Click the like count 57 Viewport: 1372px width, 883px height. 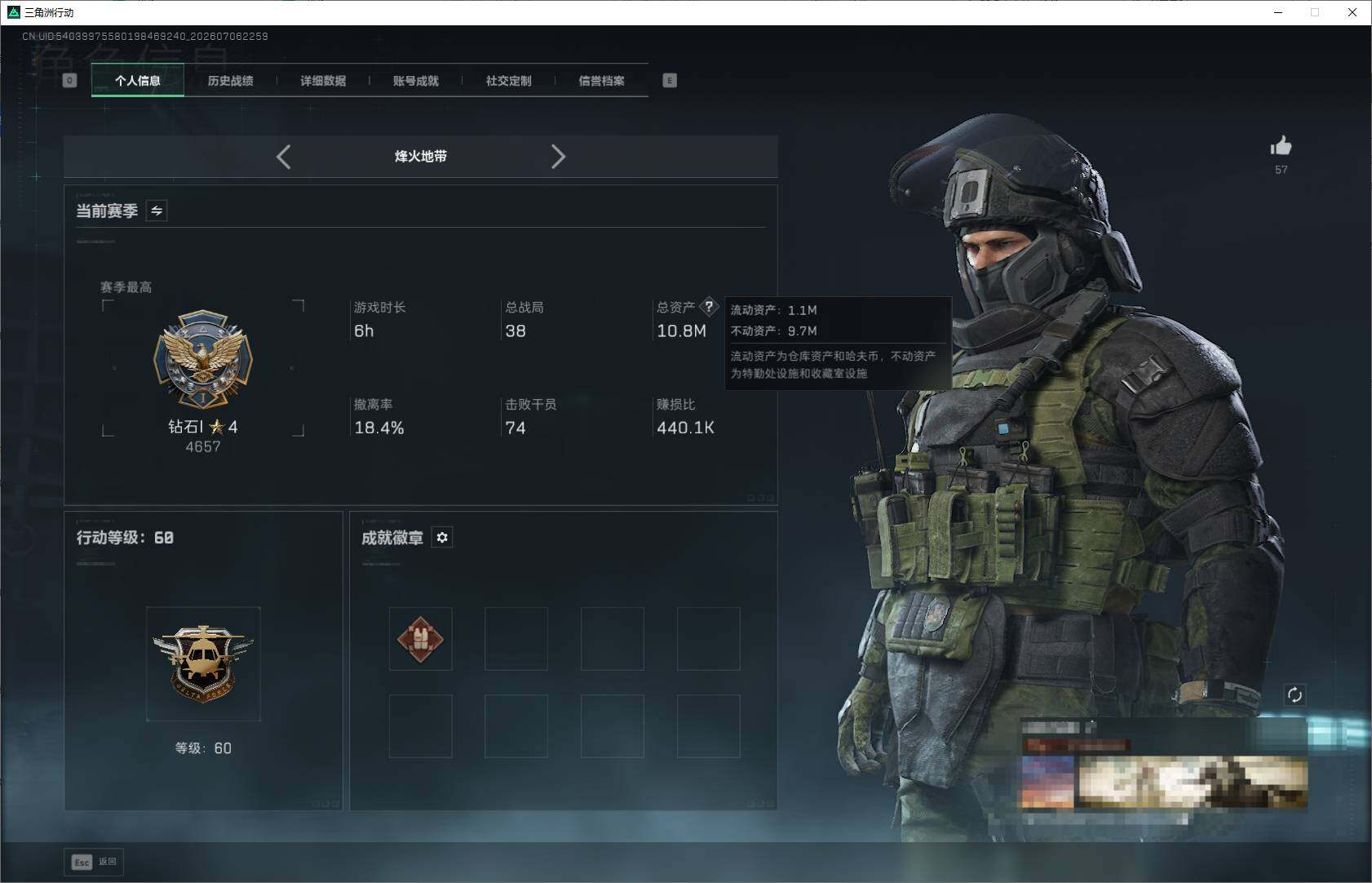coord(1281,170)
